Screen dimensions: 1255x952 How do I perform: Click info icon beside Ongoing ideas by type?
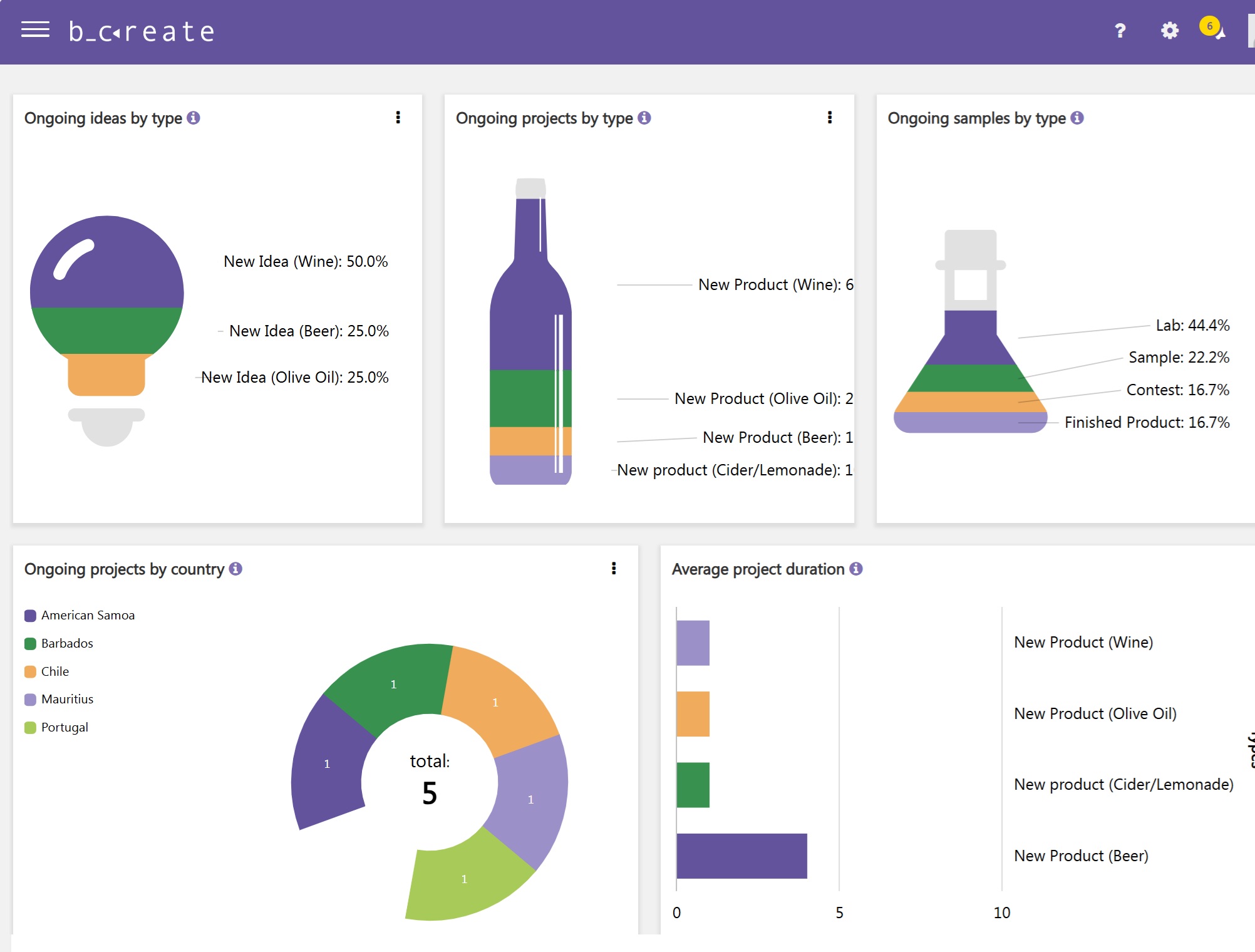[194, 118]
